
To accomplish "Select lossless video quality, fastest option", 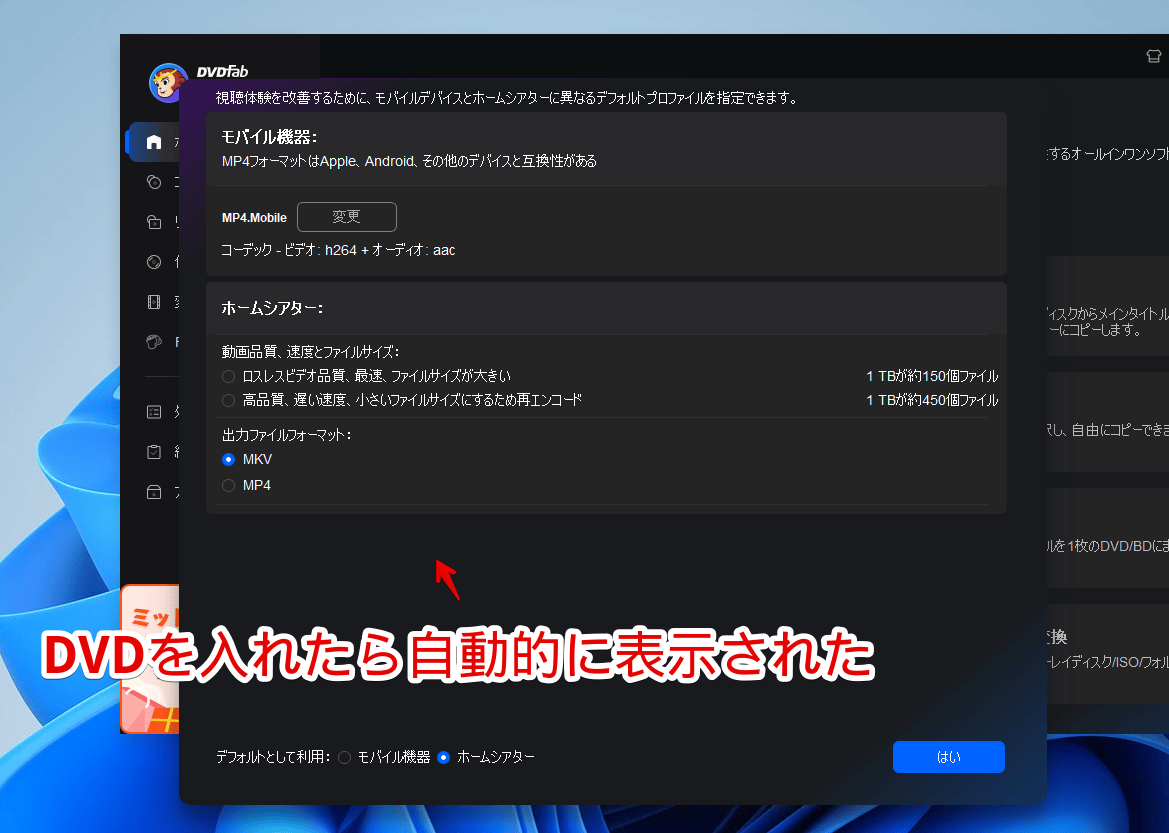I will pyautogui.click(x=228, y=377).
